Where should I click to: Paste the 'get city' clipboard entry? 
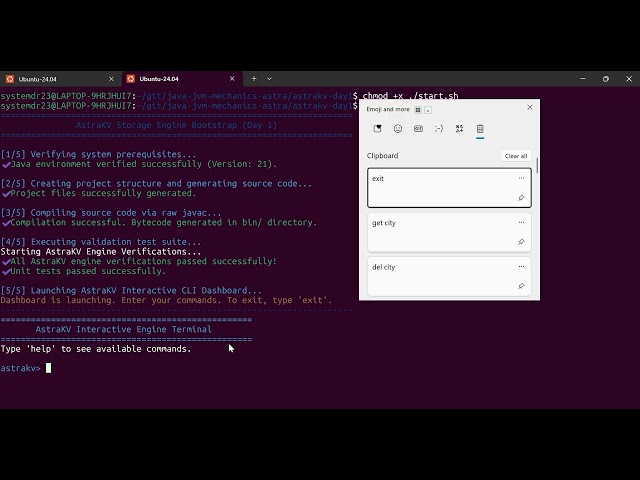coord(449,232)
